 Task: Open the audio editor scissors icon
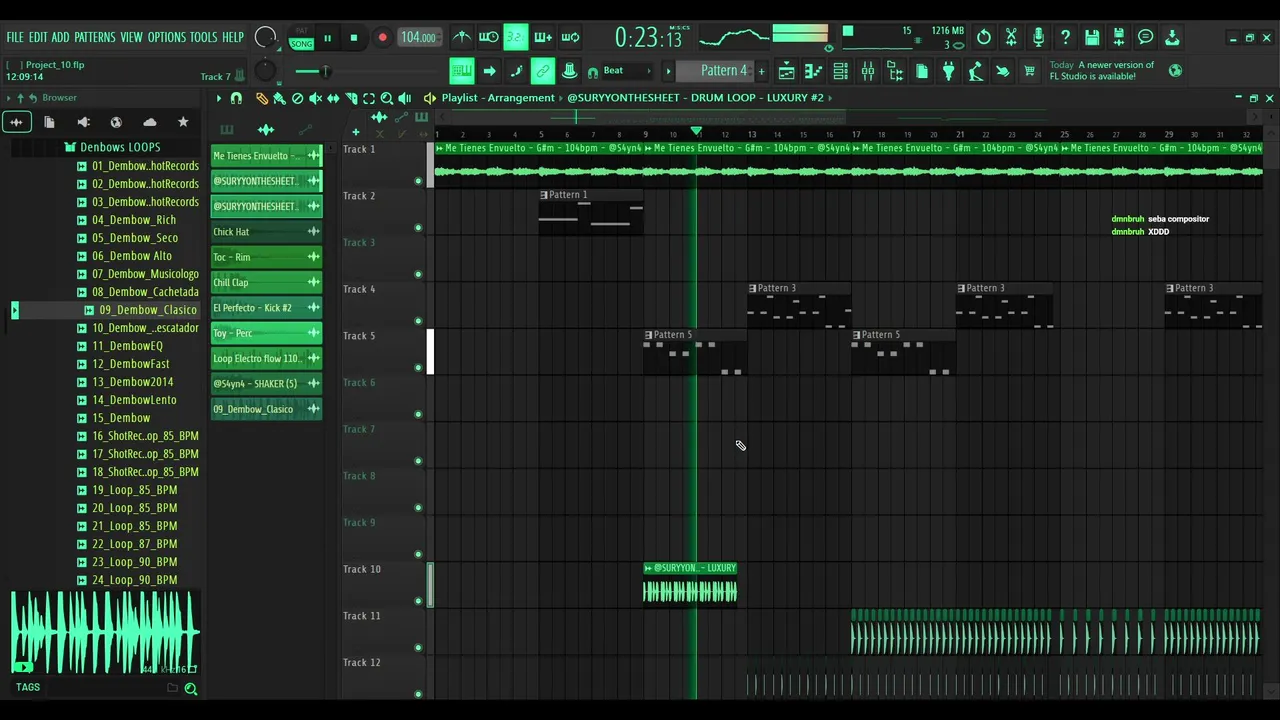pyautogui.click(x=1011, y=37)
